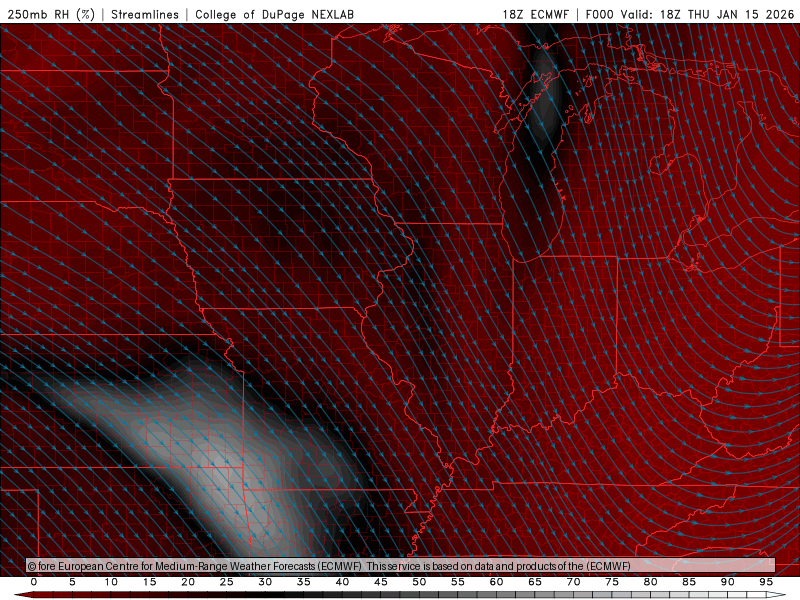Click the colorbar label '30'

point(265,582)
